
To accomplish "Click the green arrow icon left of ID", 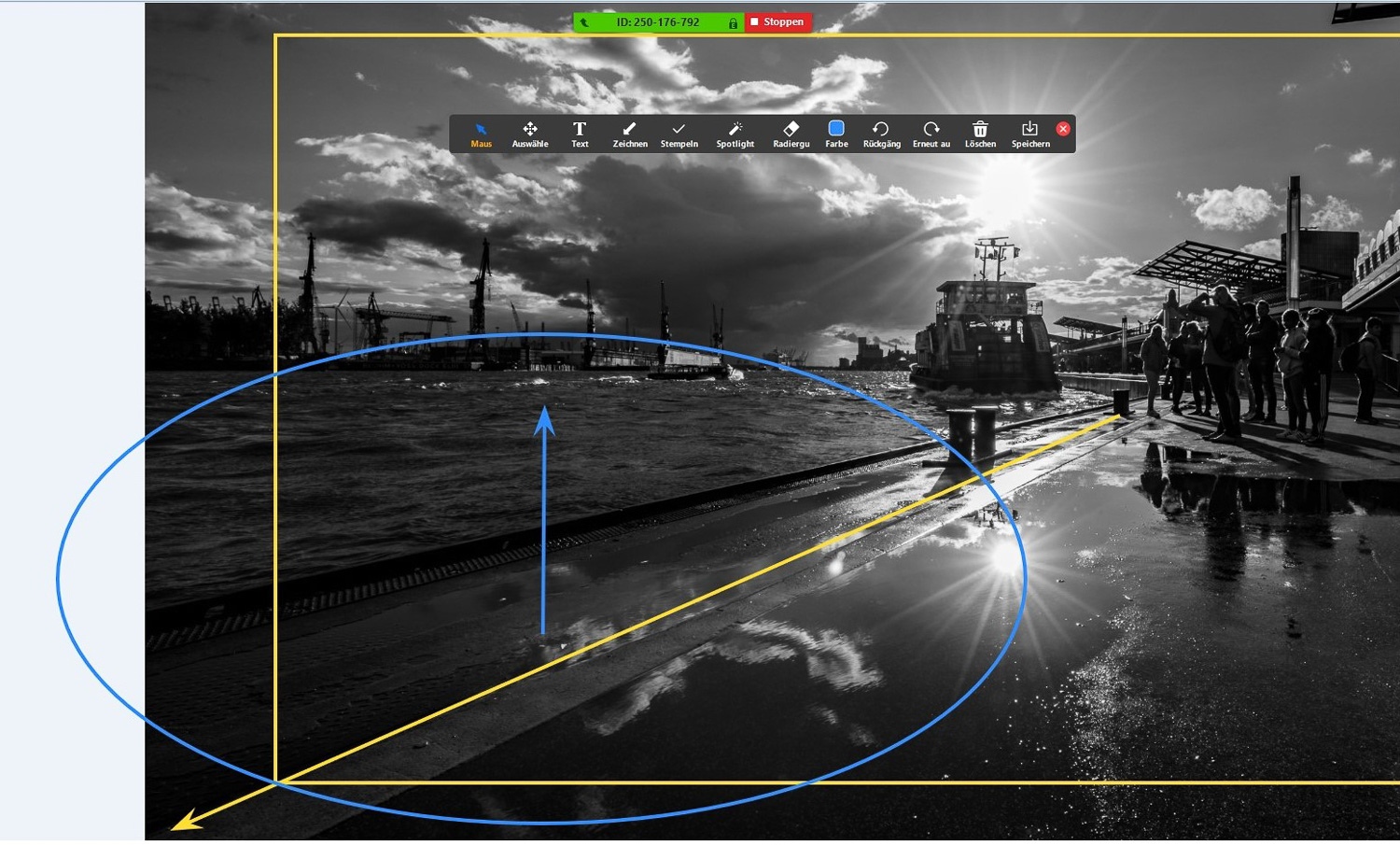I will pos(585,22).
